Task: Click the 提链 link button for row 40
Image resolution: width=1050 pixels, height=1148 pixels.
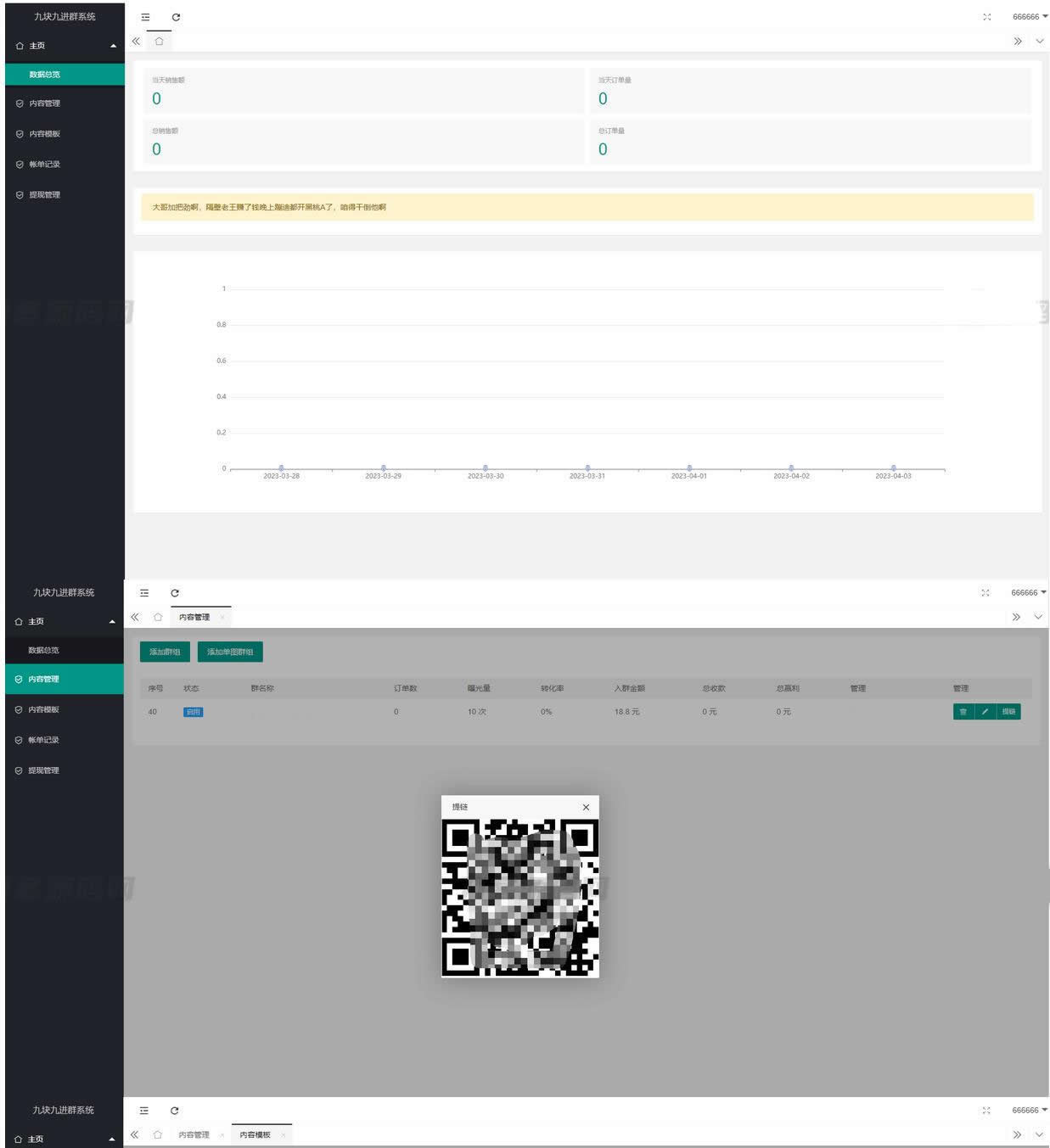Action: (1007, 712)
